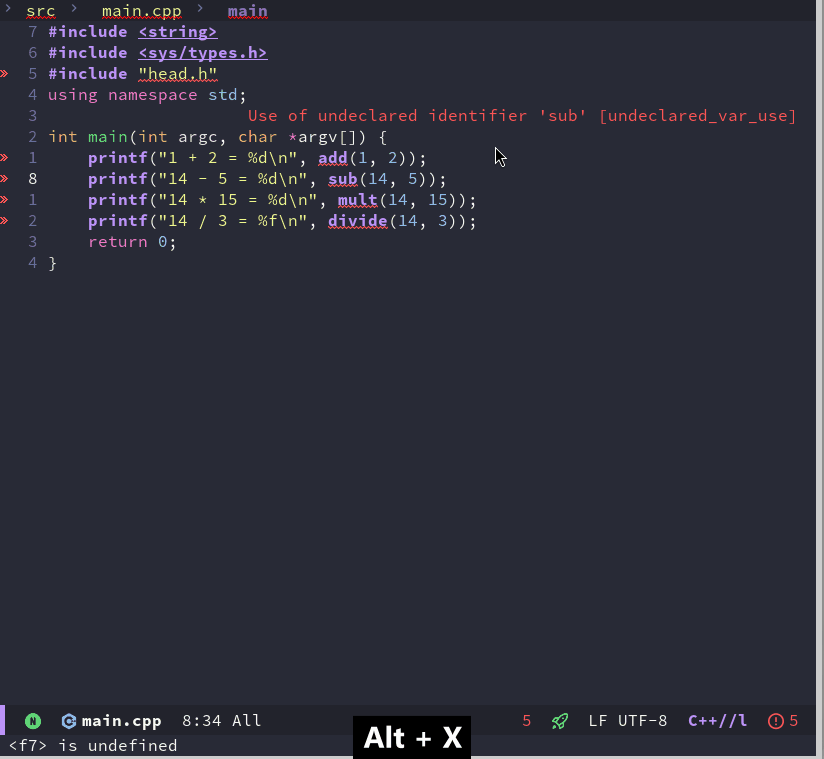Click the error fringe marker beside mult line
Image resolution: width=824 pixels, height=759 pixels.
pyautogui.click(x=4, y=200)
